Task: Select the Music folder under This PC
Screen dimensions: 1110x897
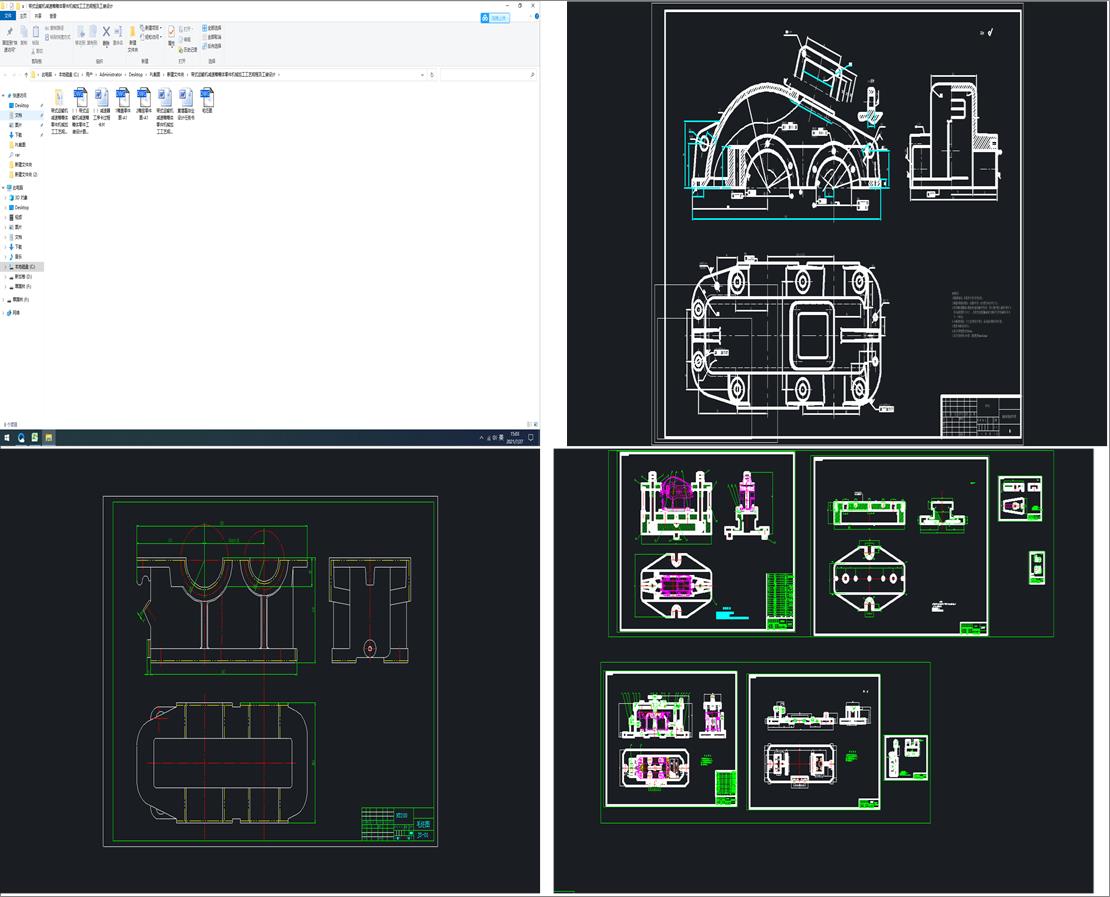Action: pos(17,256)
